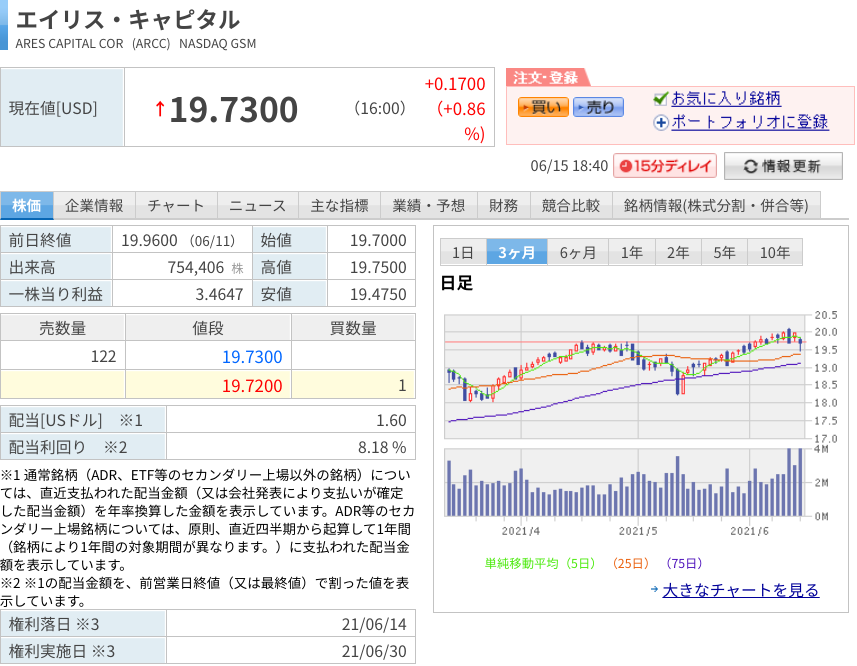Select 1年 chart period
This screenshot has height=666, width=857.
[632, 252]
